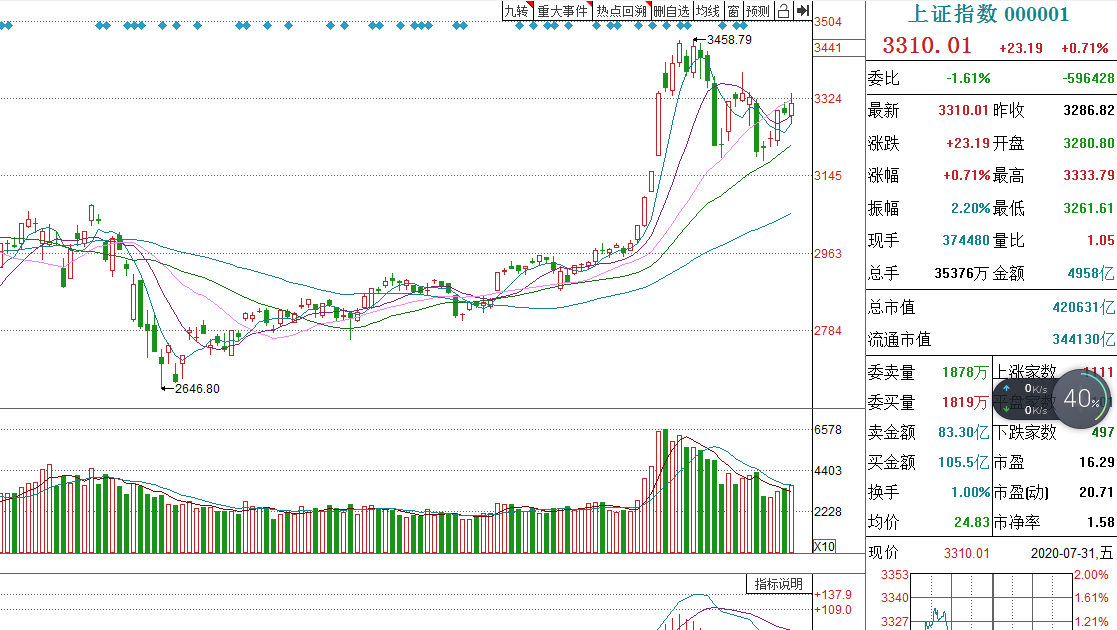Click the 委卖量 value 1878万

(x=966, y=372)
